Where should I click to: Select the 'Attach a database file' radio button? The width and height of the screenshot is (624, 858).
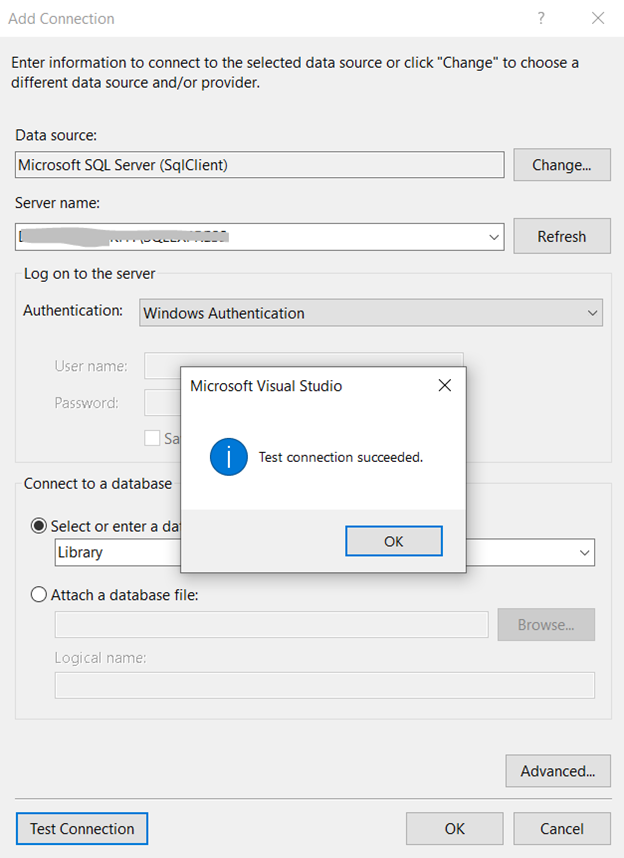[38, 595]
